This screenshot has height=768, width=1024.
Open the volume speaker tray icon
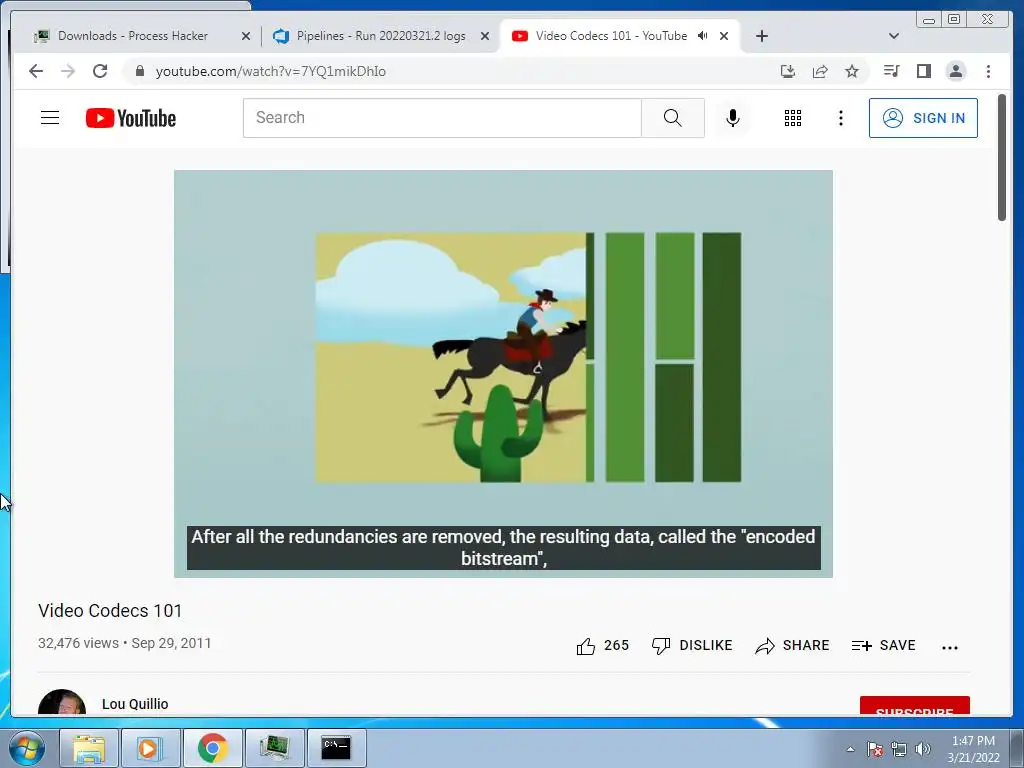pos(923,749)
